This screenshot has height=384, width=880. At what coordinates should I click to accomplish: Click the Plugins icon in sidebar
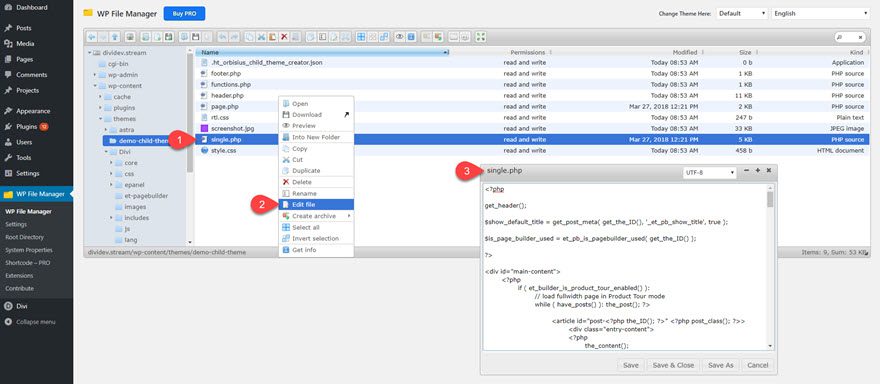pyautogui.click(x=8, y=127)
